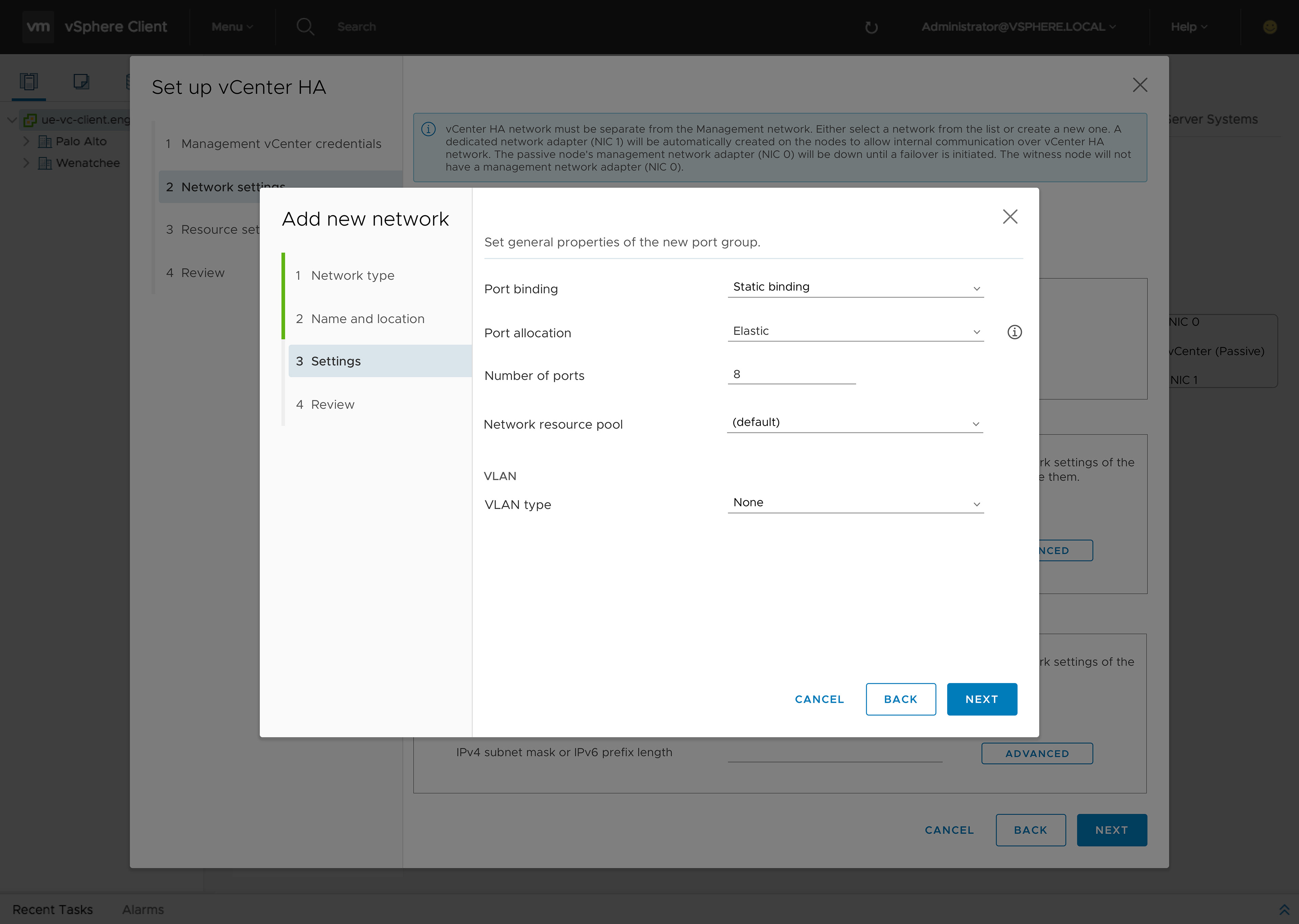Screen dimensions: 1299x924
Task: Select the Palo Alto tree item
Action: coord(81,142)
